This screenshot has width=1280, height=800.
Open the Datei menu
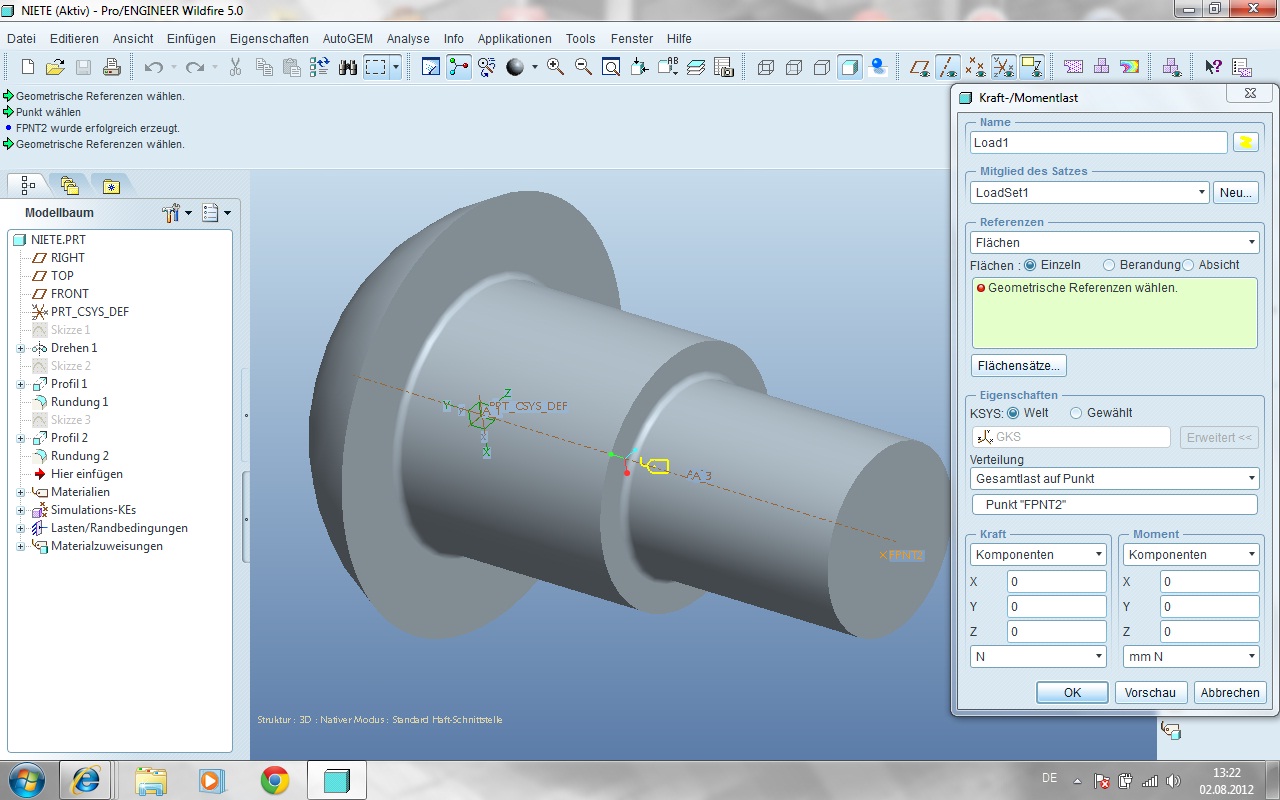point(21,39)
